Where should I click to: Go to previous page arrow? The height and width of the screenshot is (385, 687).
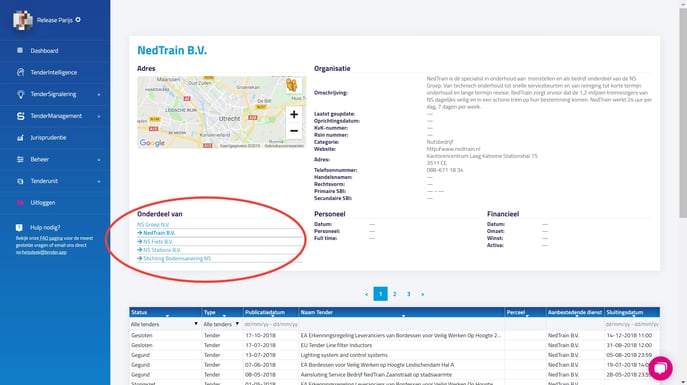pyautogui.click(x=366, y=294)
